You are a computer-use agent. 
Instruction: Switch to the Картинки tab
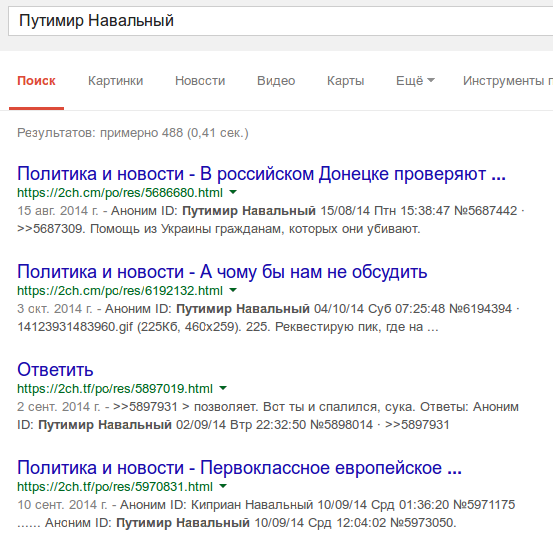click(x=115, y=81)
